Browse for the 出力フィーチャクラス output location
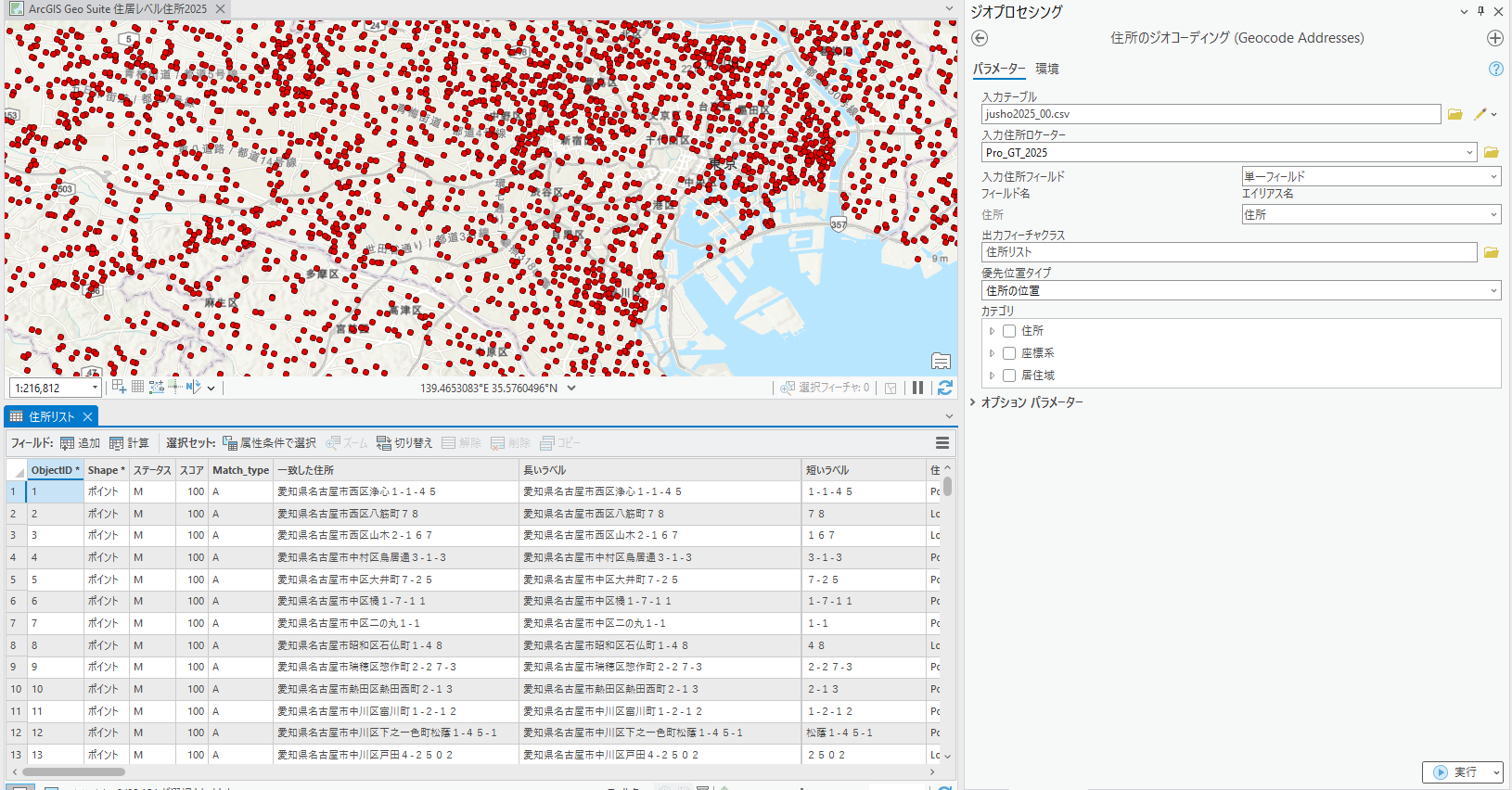Image resolution: width=1512 pixels, height=790 pixels. pos(1491,252)
